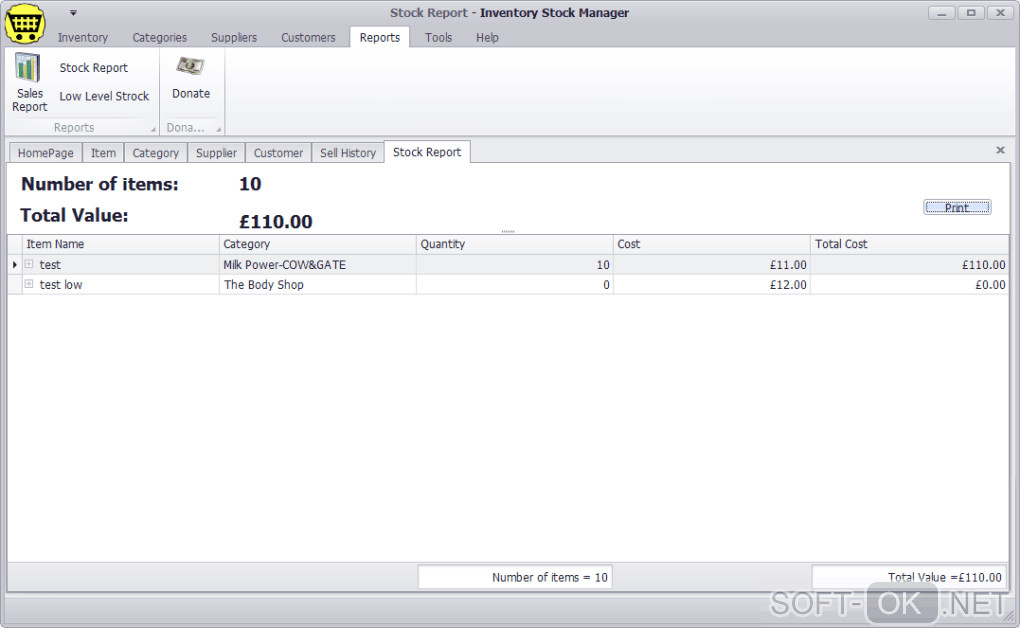Viewport: 1020px width, 628px height.
Task: Select the Stock Report document tab
Action: (427, 152)
